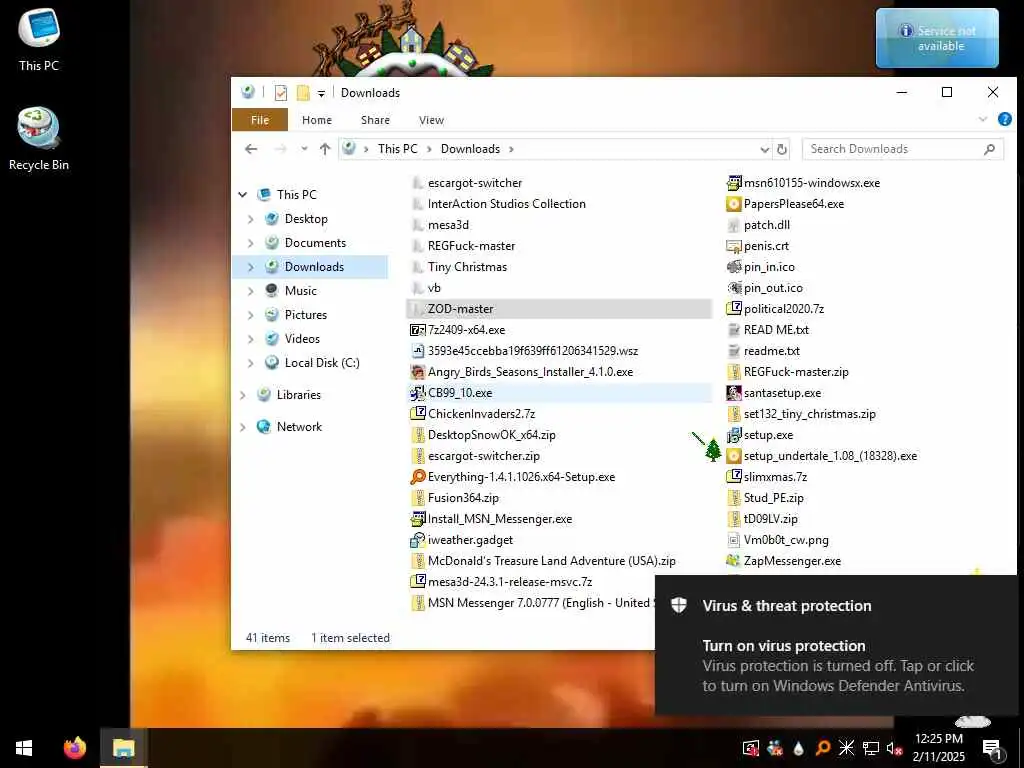Click File Explorer taskbar button
Image resolution: width=1024 pixels, height=768 pixels.
[123, 748]
